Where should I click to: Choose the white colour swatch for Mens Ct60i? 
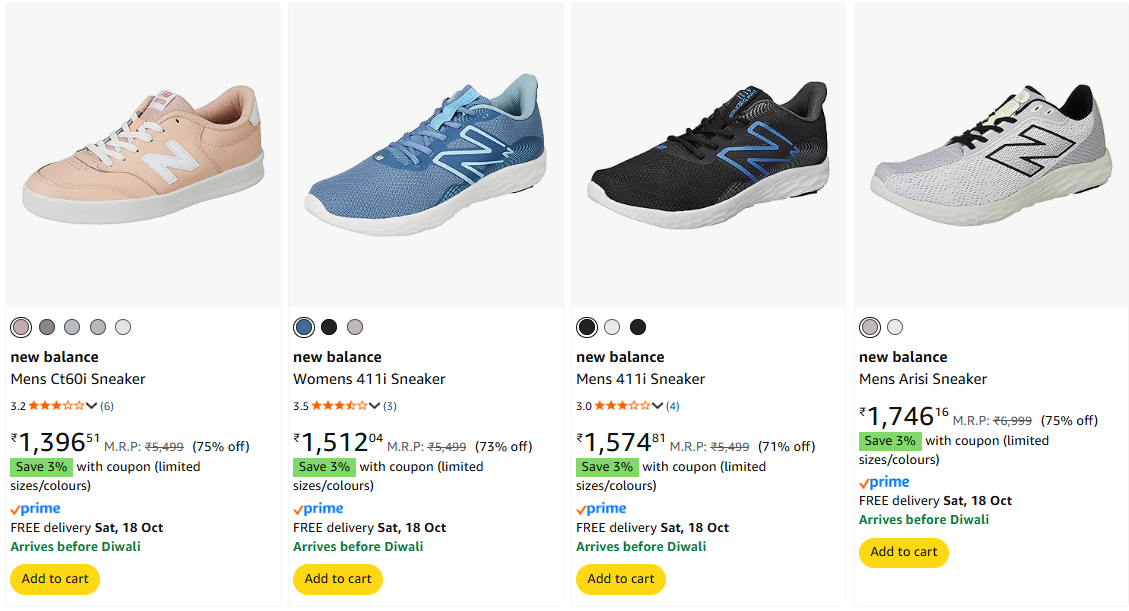point(123,327)
